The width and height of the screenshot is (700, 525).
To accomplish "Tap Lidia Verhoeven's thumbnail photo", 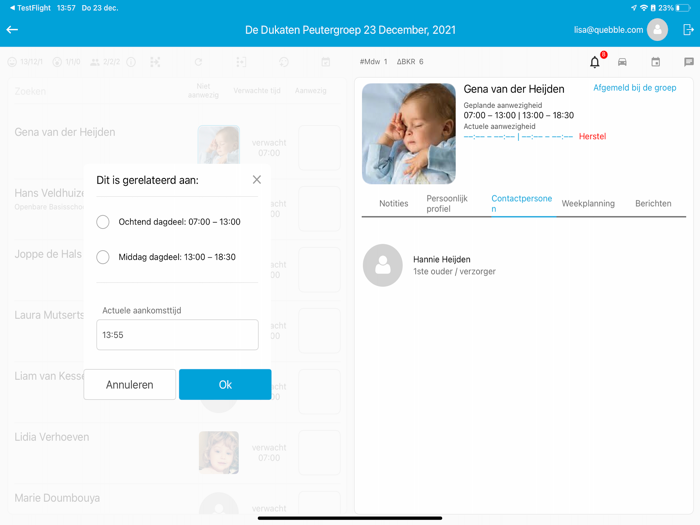I will coord(219,452).
